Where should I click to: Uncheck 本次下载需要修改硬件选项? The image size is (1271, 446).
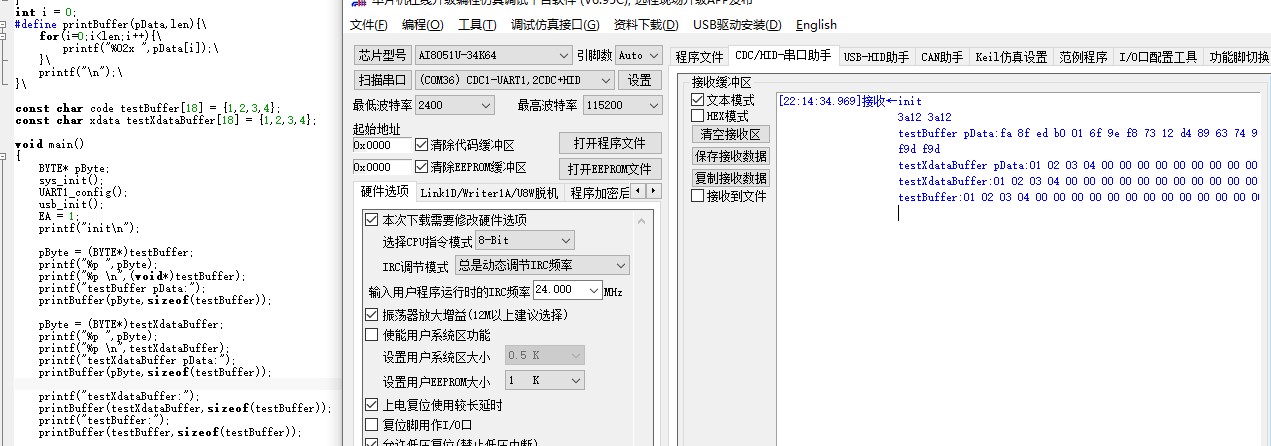click(372, 220)
